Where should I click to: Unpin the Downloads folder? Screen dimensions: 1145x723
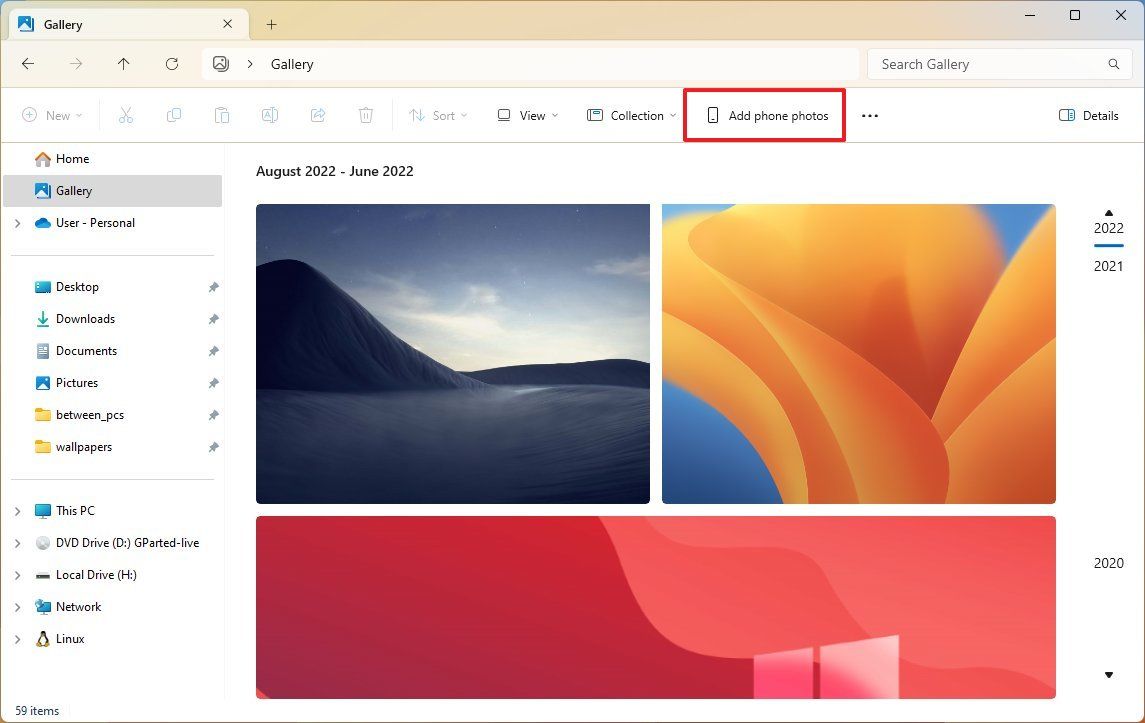coord(213,319)
